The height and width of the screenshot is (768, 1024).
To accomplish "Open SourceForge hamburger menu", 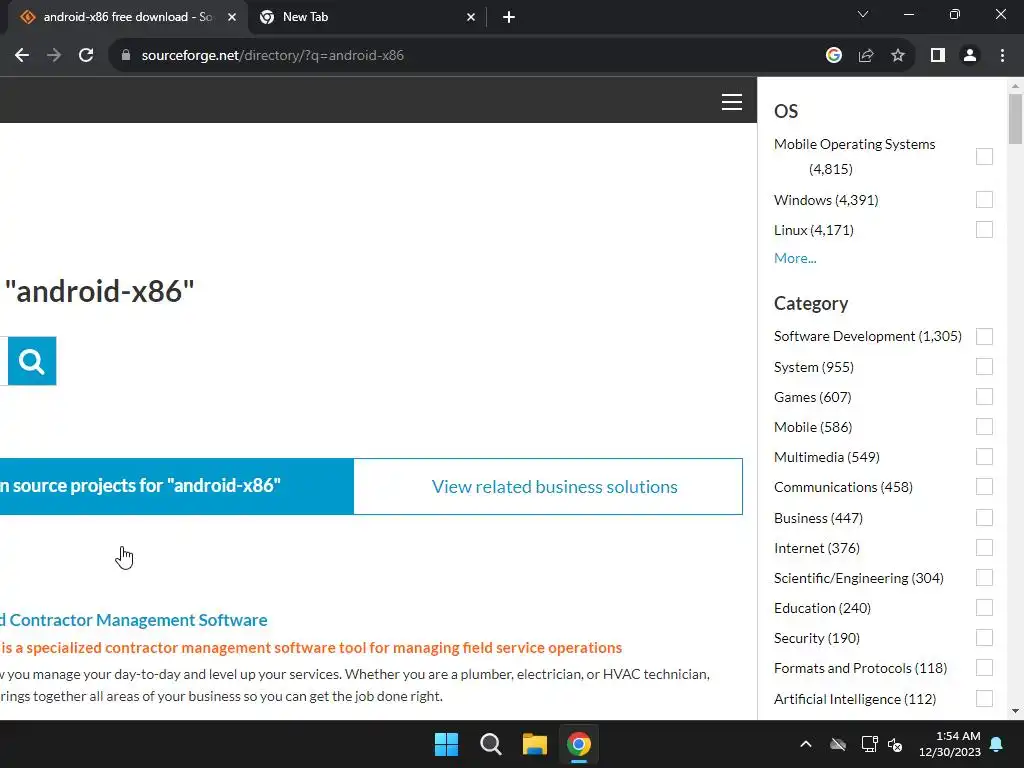I will point(731,102).
